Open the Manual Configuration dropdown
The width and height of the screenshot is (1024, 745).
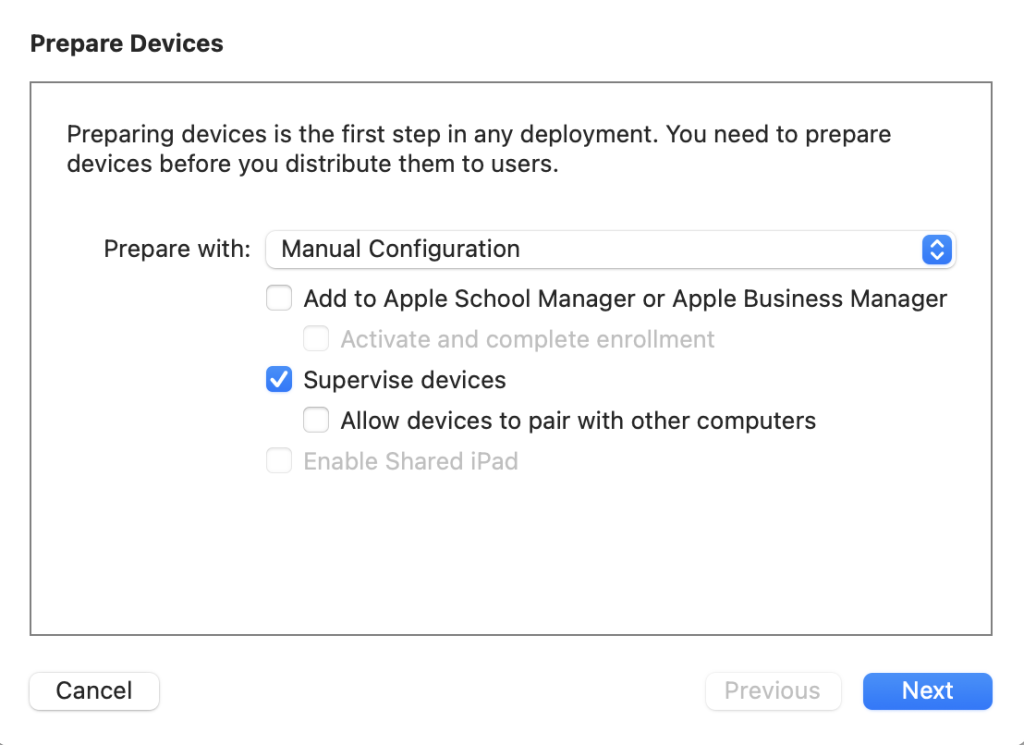click(611, 249)
